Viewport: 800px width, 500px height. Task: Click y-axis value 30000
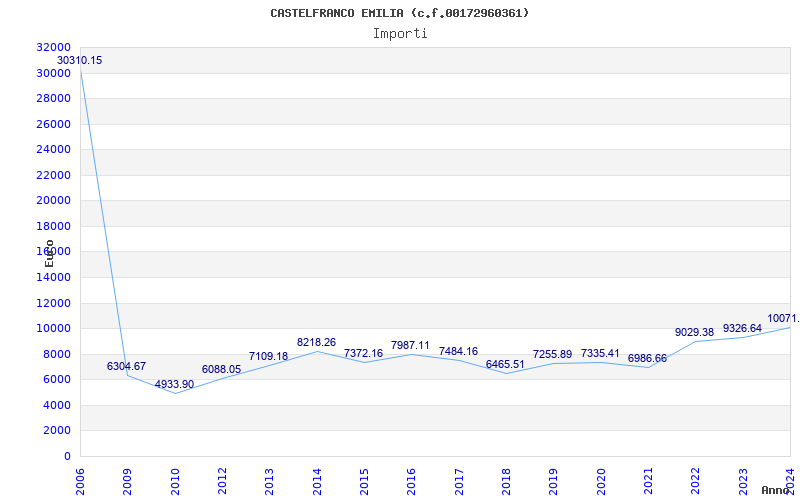pyautogui.click(x=54, y=73)
